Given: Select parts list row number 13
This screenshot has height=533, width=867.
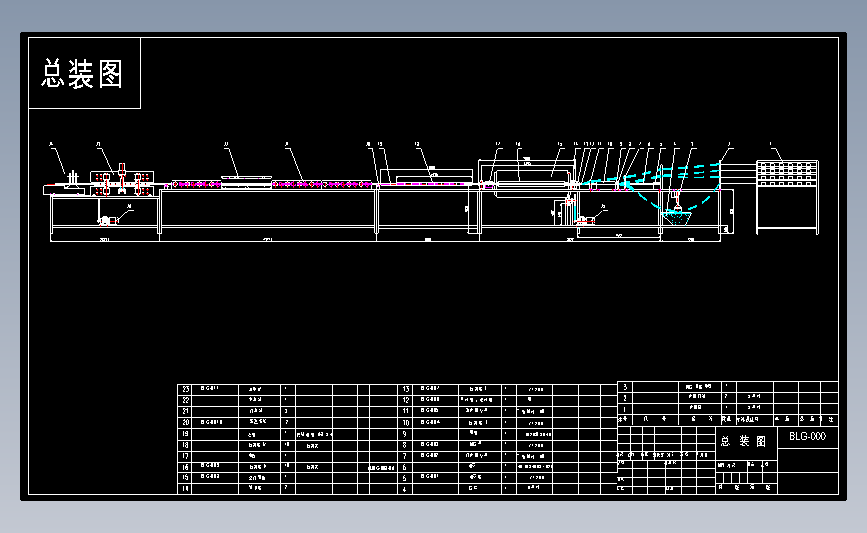Looking at the screenshot, I should (508, 389).
